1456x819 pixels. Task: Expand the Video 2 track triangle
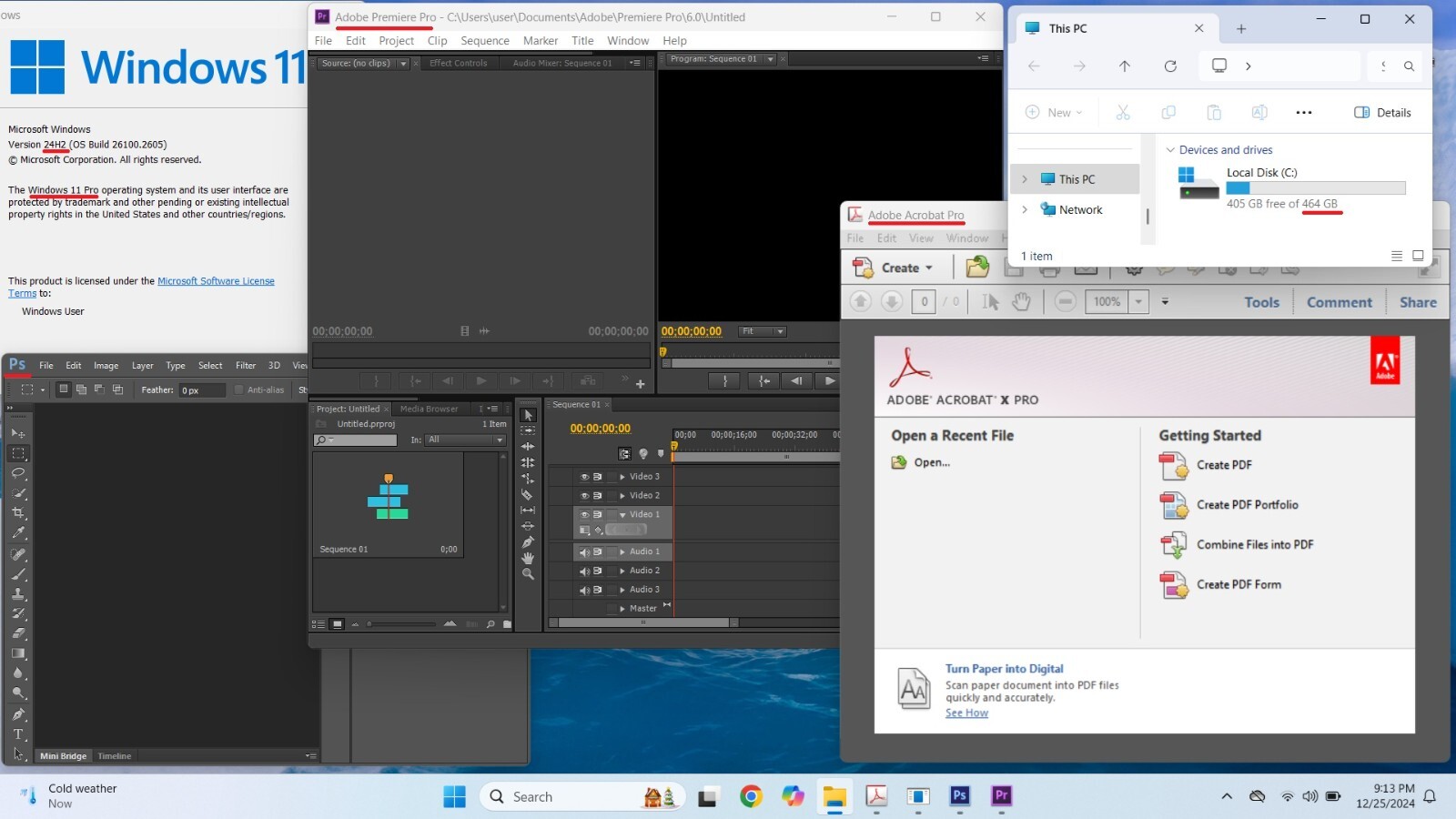(x=622, y=496)
